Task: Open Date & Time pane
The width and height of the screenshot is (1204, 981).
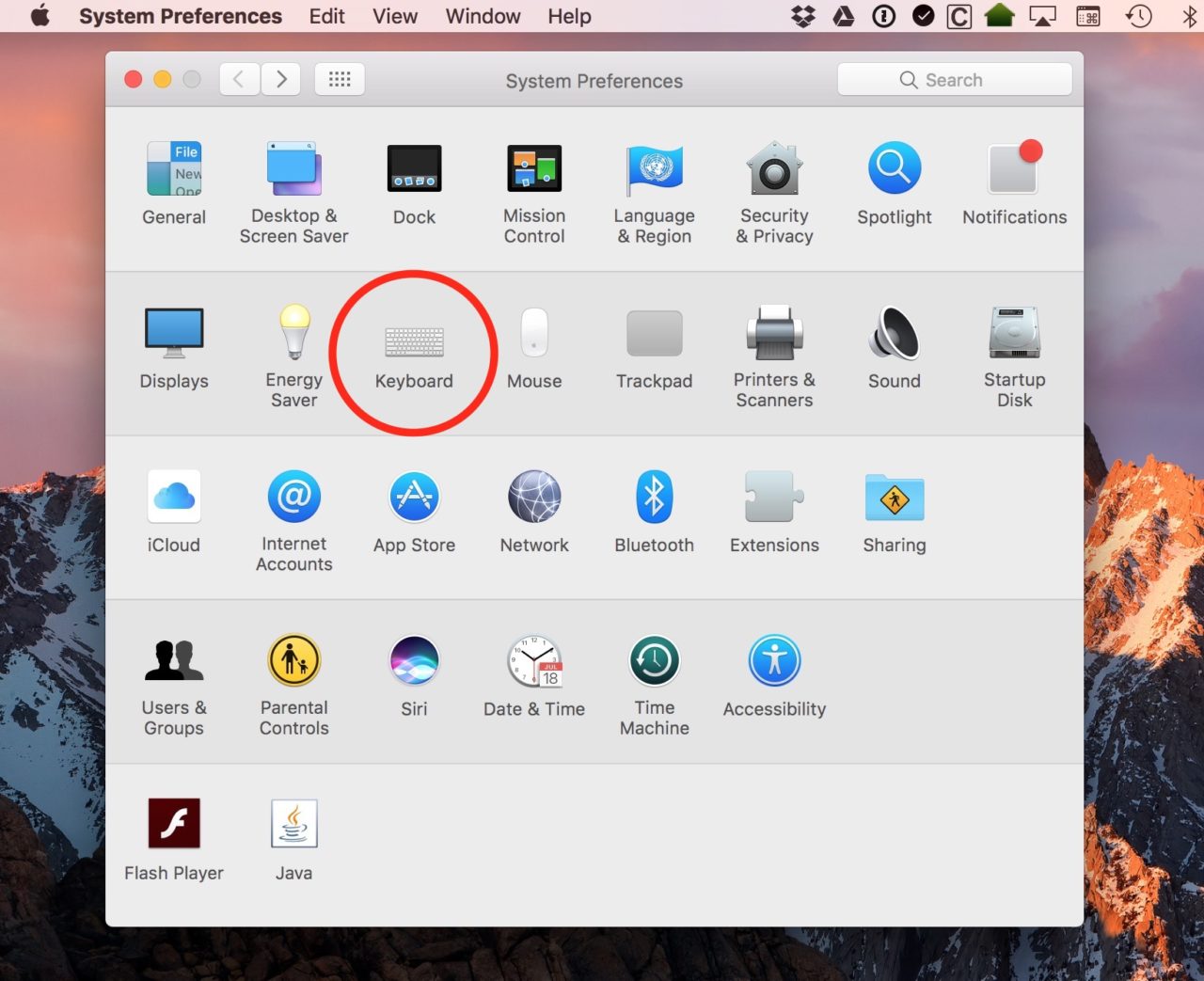Action: 534,676
